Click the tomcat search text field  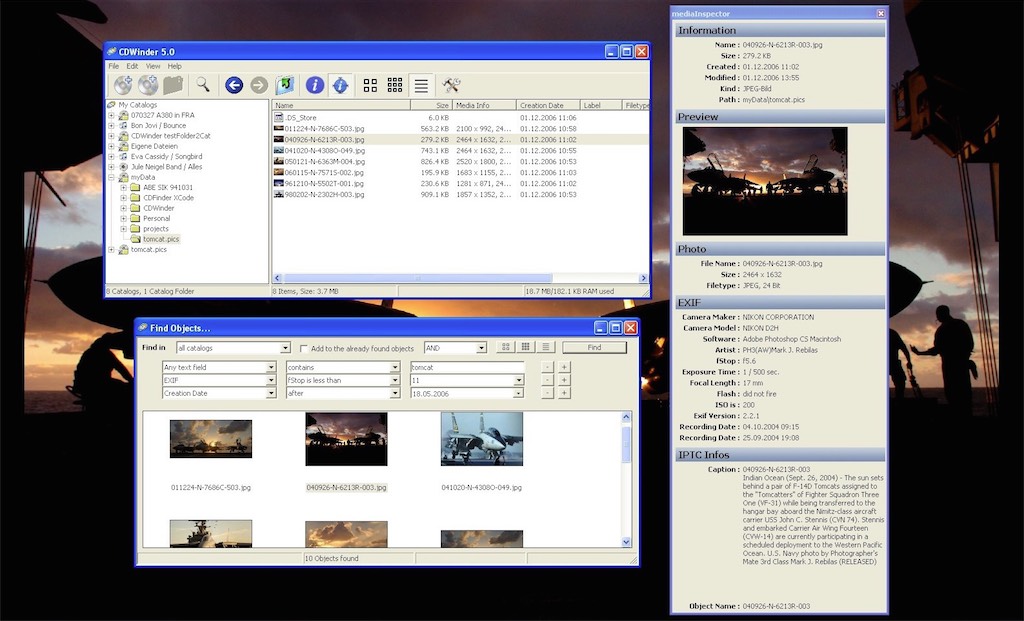[x=466, y=367]
